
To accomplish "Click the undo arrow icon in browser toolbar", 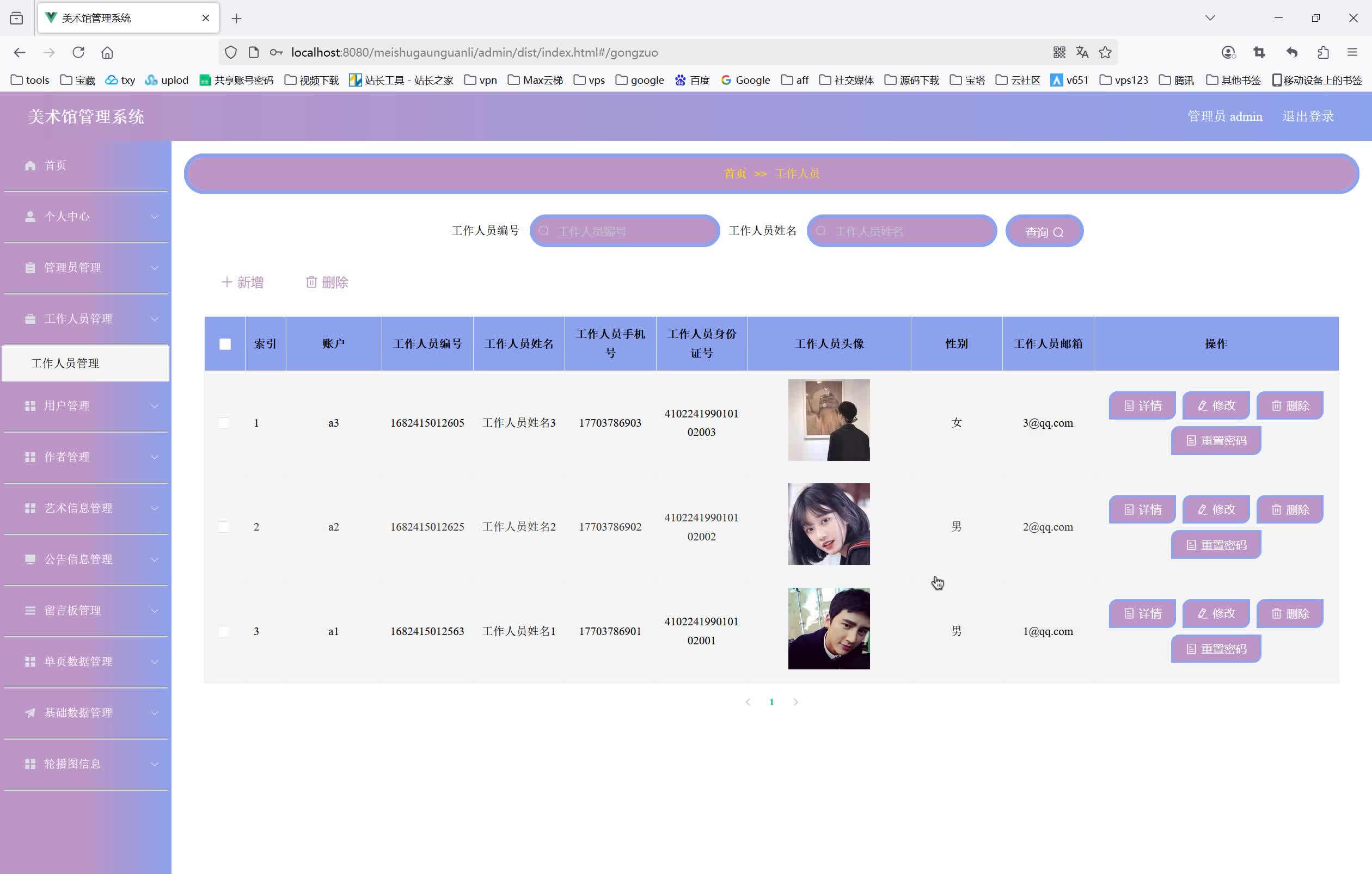I will (1291, 52).
